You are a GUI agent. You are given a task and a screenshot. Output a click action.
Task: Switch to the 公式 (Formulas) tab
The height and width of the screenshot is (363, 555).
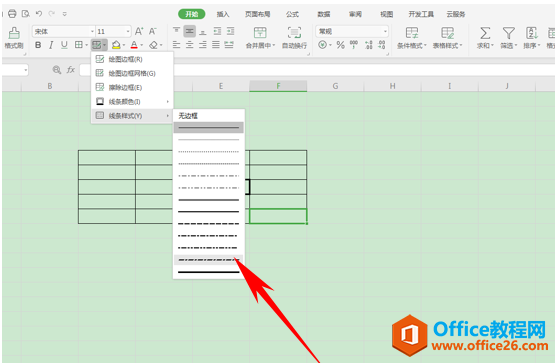292,14
